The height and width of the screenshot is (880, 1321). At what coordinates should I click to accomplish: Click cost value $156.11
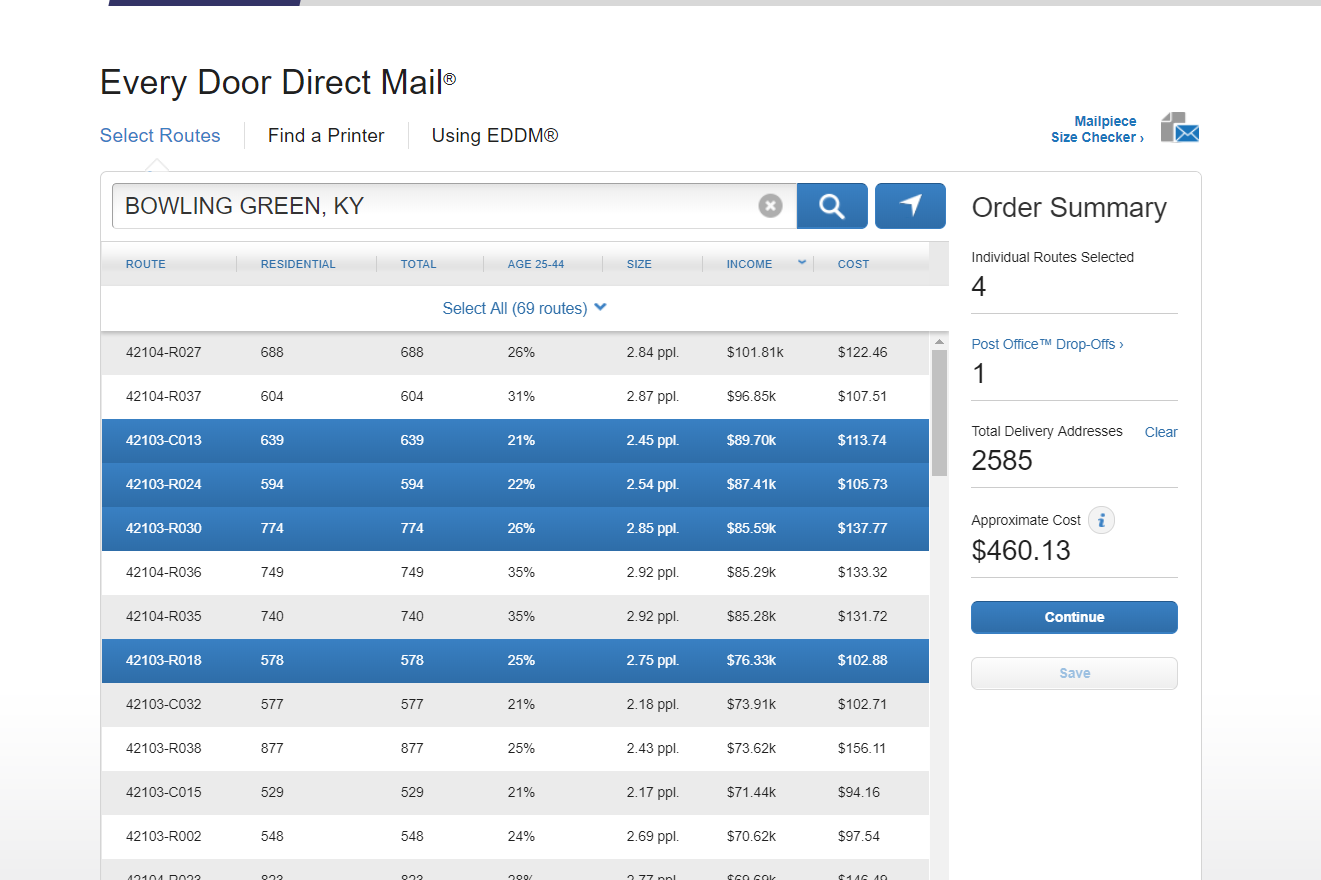tap(862, 748)
